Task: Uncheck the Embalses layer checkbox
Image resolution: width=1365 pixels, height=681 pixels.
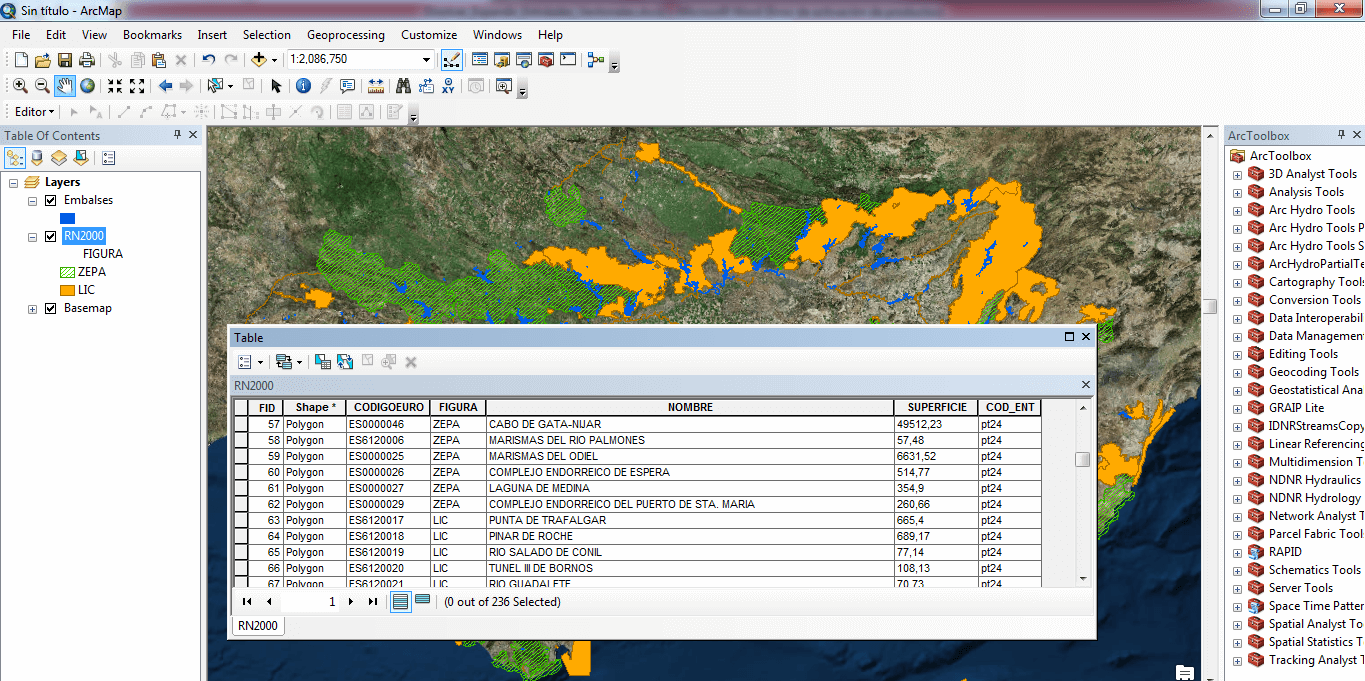Action: (x=50, y=200)
